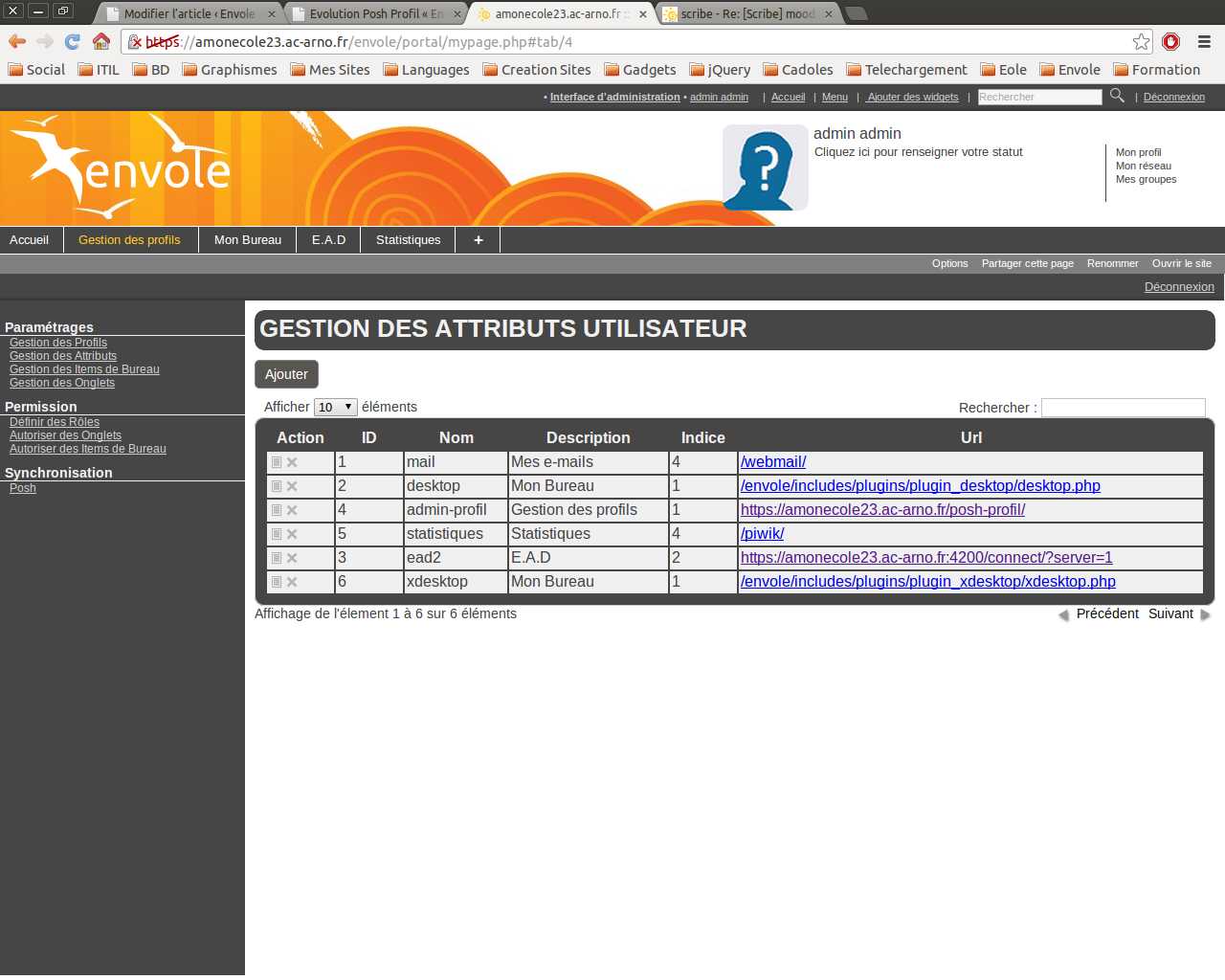The width and height of the screenshot is (1225, 980).
Task: Open the Mon Bureau tab
Action: (248, 240)
